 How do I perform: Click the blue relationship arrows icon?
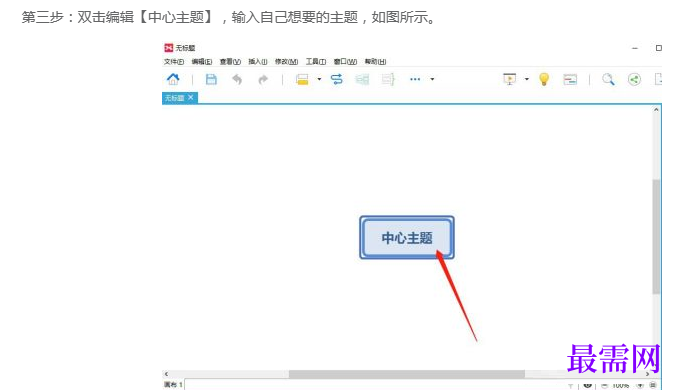336,79
